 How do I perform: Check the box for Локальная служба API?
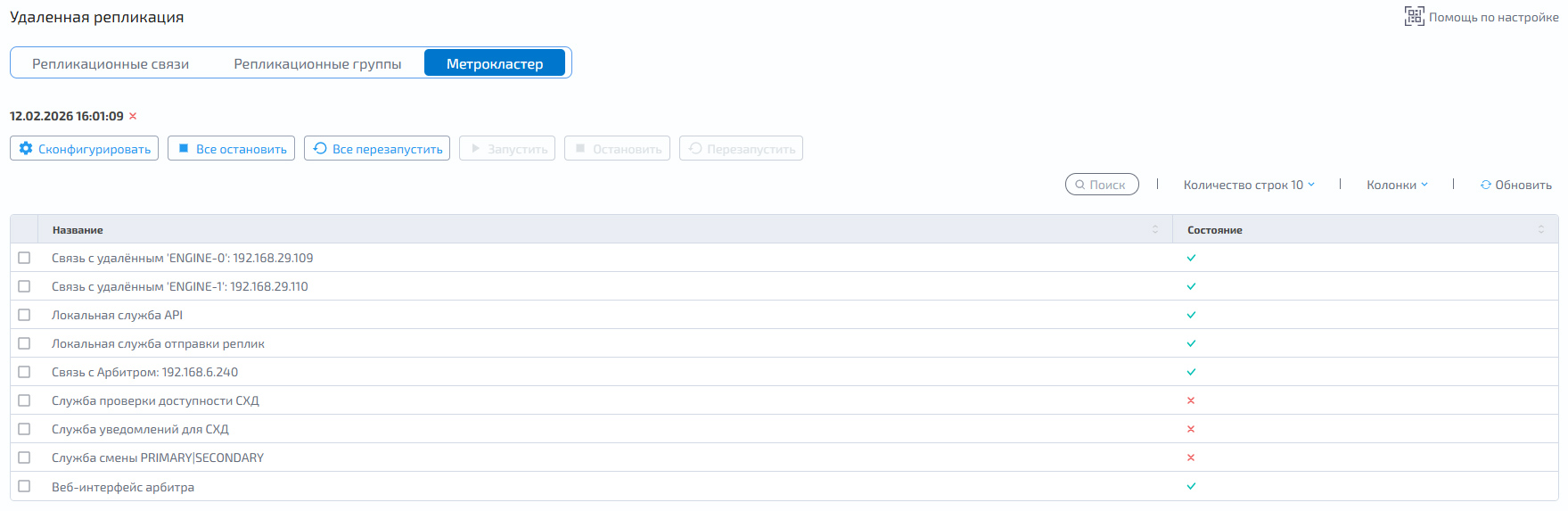point(24,315)
